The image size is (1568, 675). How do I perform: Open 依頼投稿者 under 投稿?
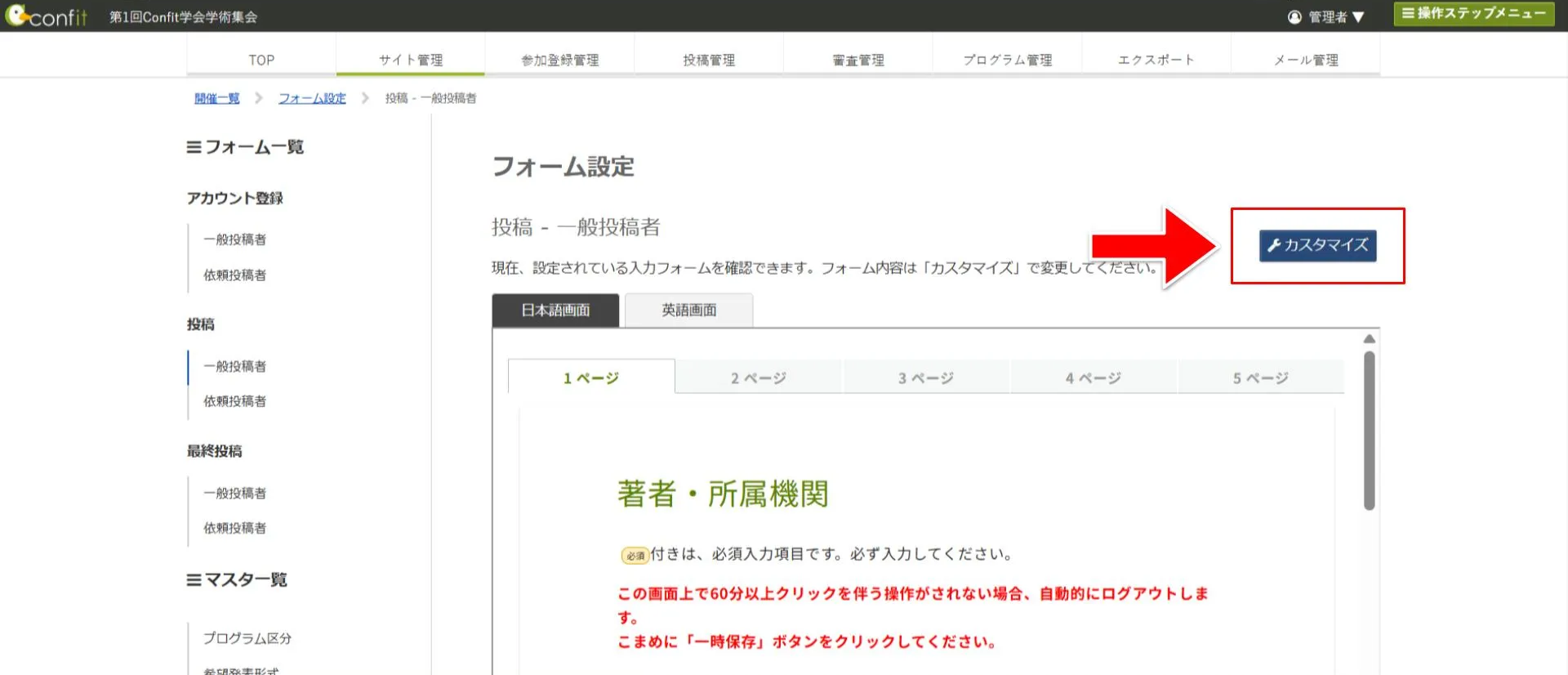coord(235,401)
